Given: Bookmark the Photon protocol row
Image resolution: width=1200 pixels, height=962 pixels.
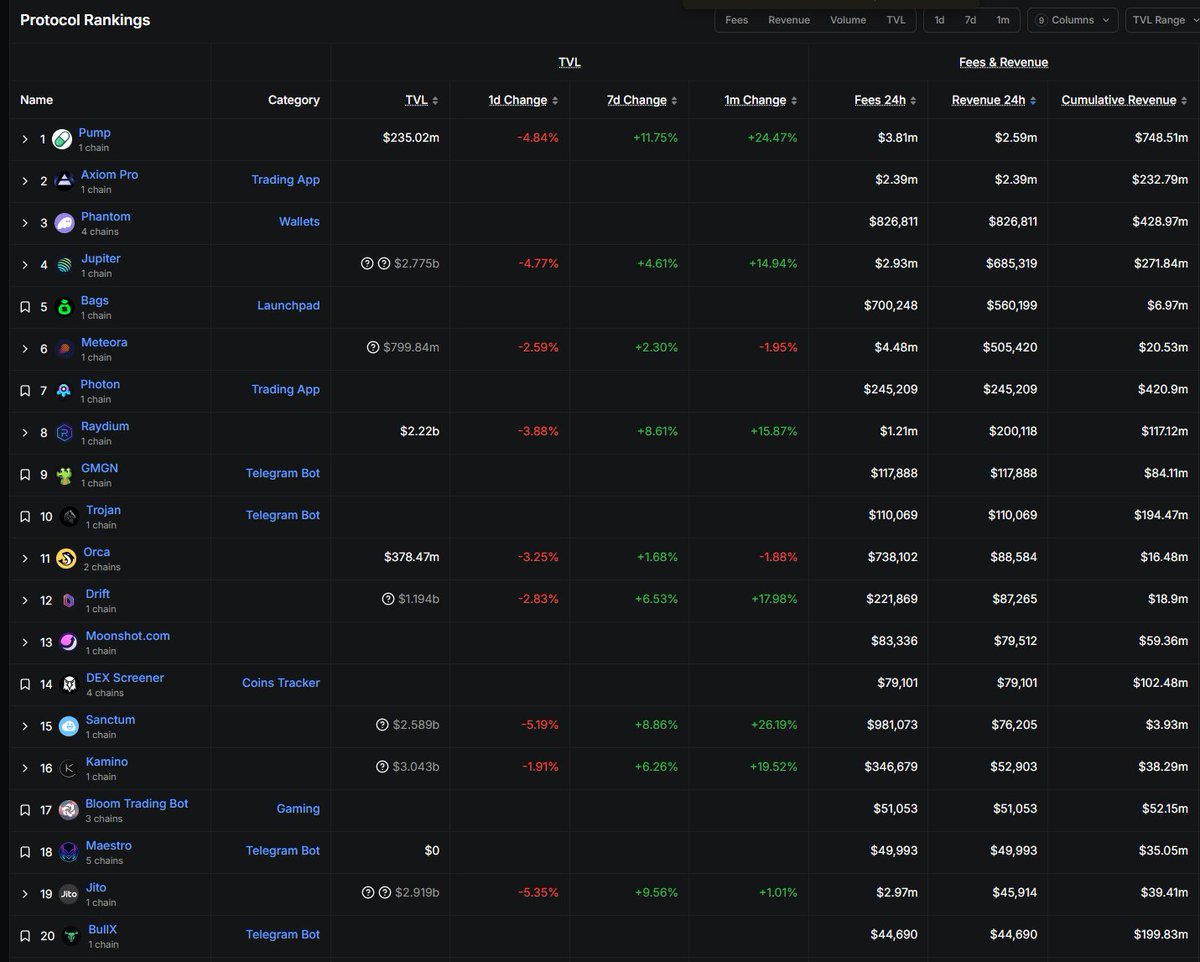Looking at the screenshot, I should point(25,391).
